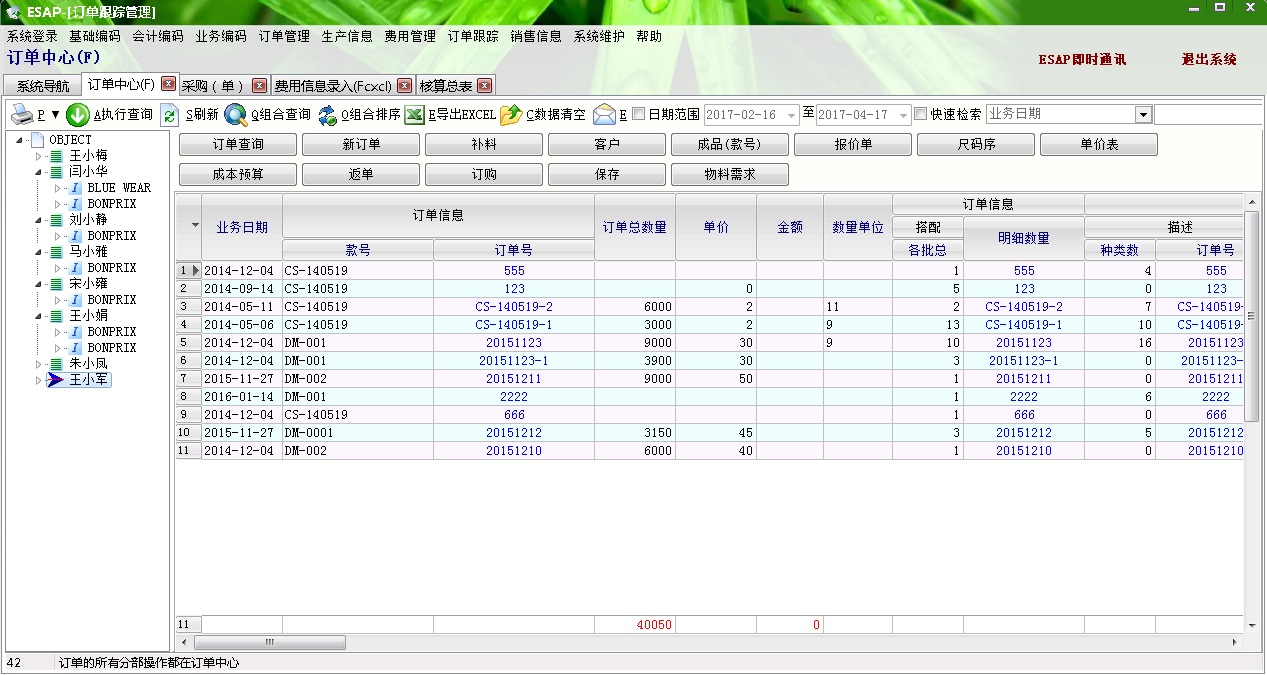Click the horizontal scrollbar thumb under the grid
Viewport: 1267px width, 675px height.
pyautogui.click(x=270, y=642)
